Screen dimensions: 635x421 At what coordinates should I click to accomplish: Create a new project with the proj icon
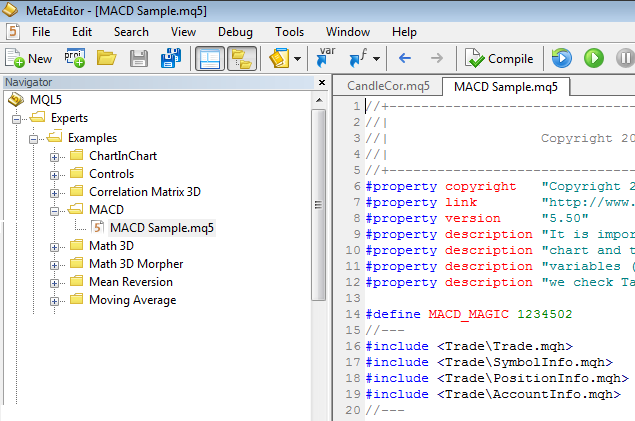point(75,58)
